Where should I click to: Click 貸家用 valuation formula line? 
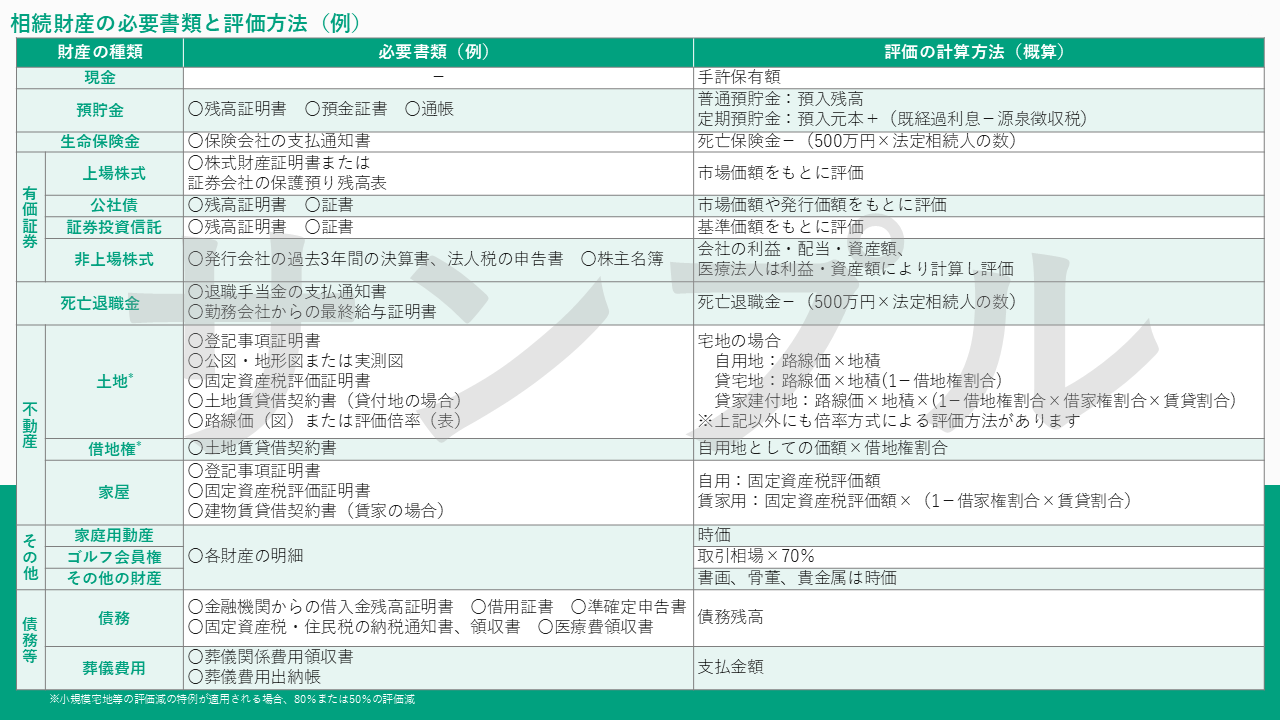pos(914,501)
